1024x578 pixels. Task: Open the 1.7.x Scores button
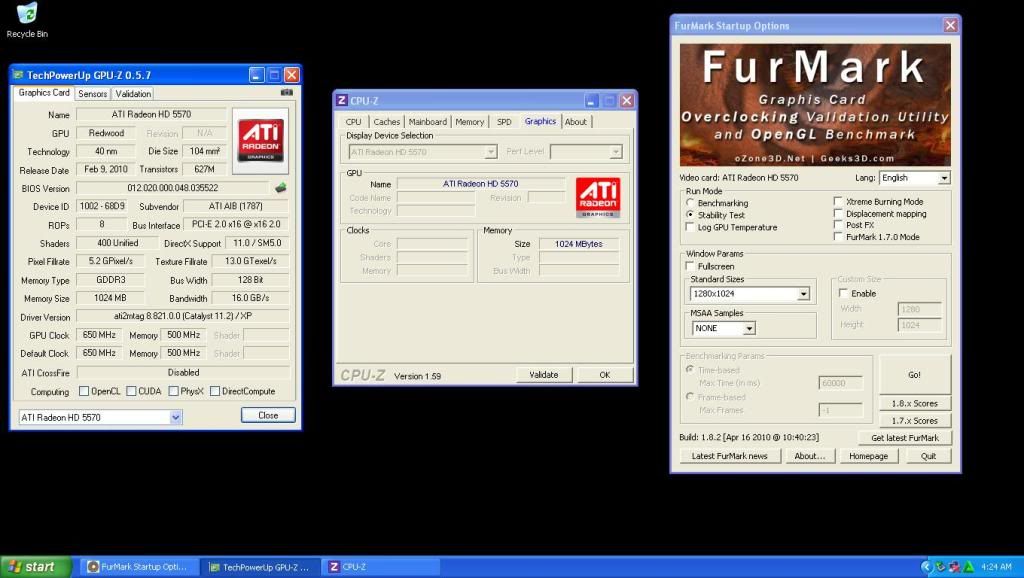coord(914,421)
